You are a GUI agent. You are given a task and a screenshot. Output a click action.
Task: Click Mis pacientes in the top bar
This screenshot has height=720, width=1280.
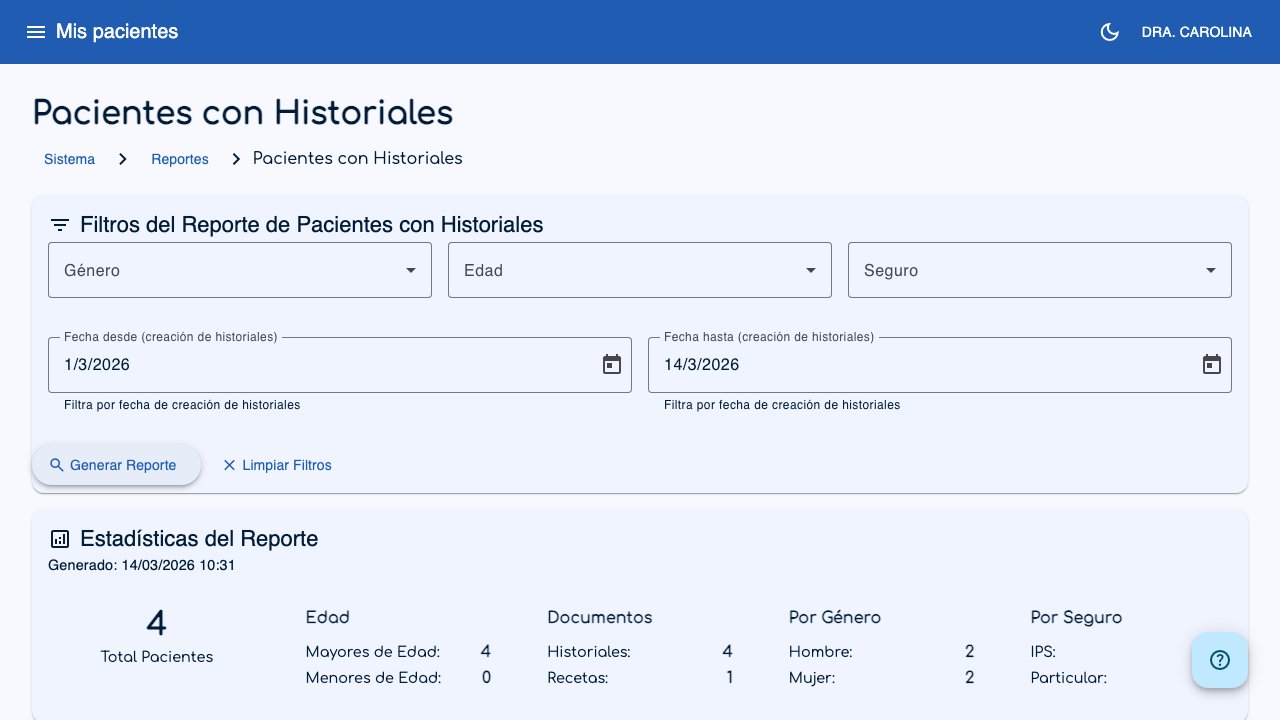(x=117, y=31)
